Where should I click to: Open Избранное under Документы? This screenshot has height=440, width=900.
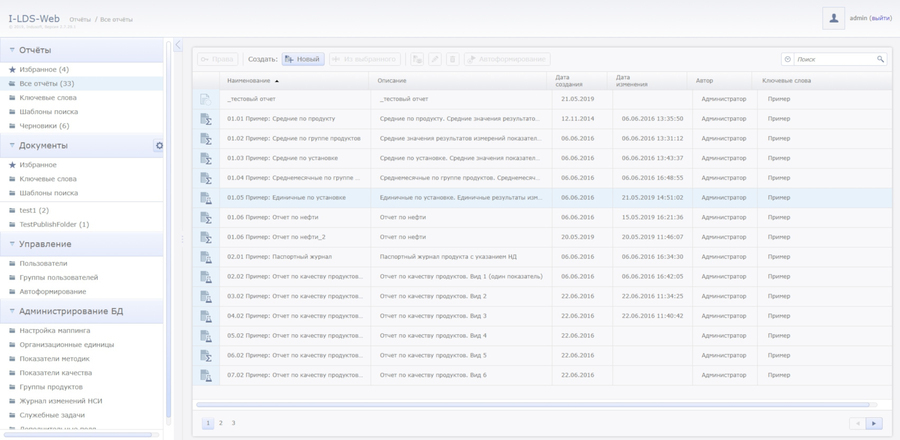tap(38, 165)
